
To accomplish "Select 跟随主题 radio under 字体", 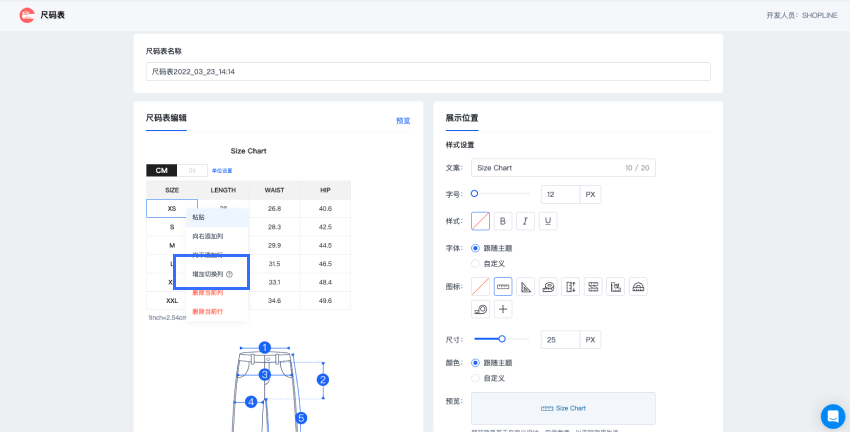I will [475, 248].
